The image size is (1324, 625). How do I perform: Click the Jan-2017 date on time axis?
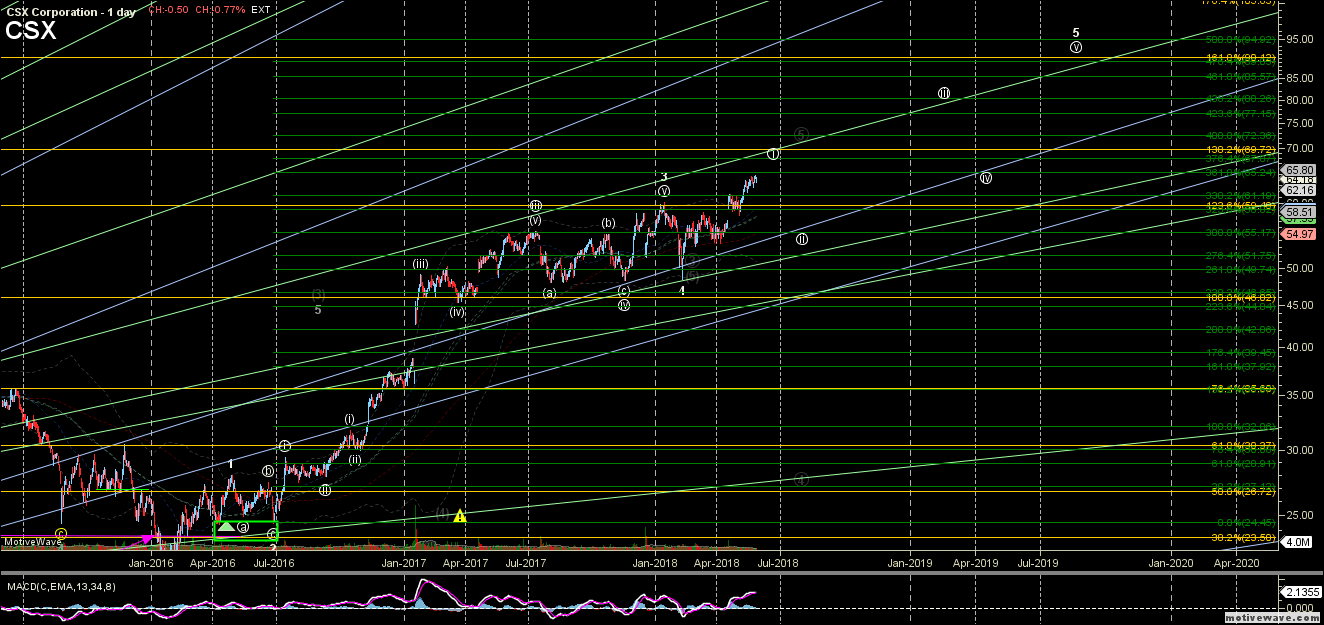[x=406, y=562]
